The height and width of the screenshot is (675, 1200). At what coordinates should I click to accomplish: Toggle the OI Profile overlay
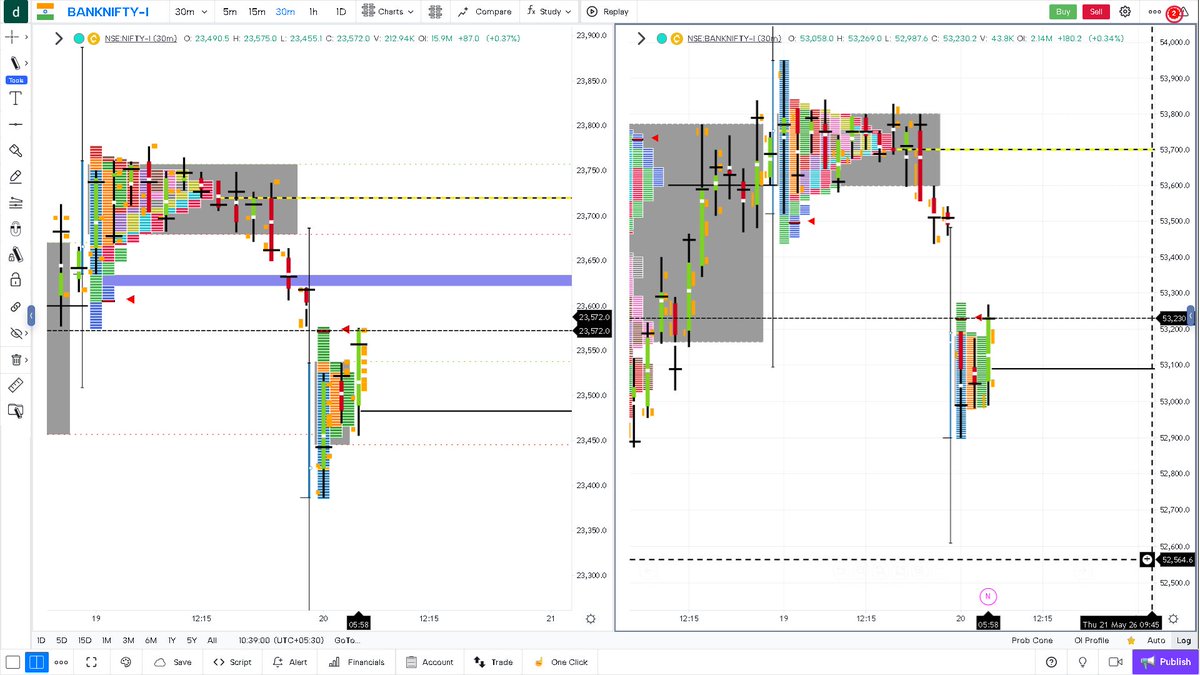(1091, 640)
